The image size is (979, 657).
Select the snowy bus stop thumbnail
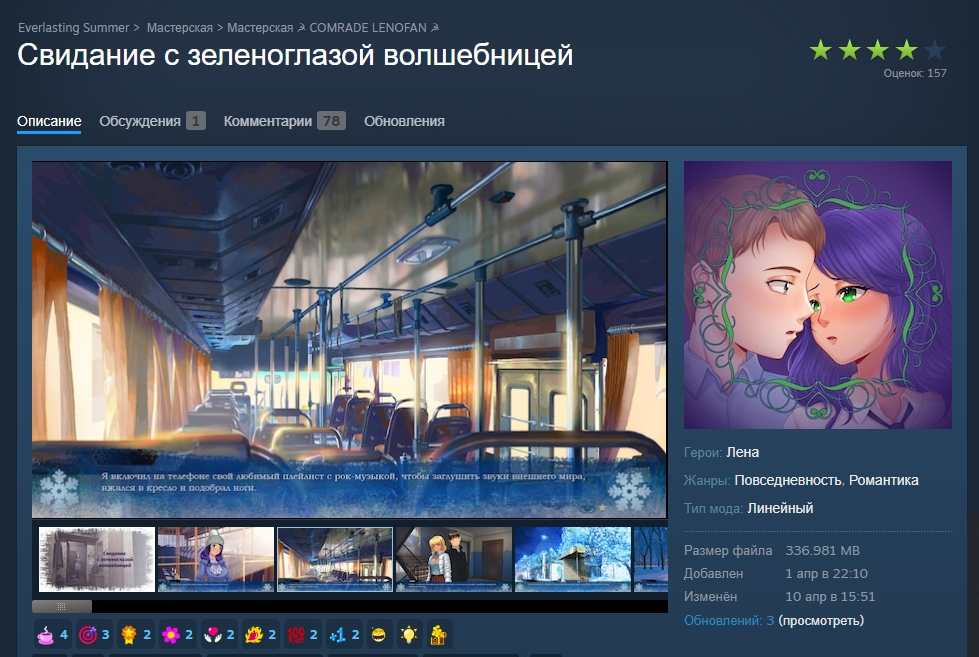point(573,559)
